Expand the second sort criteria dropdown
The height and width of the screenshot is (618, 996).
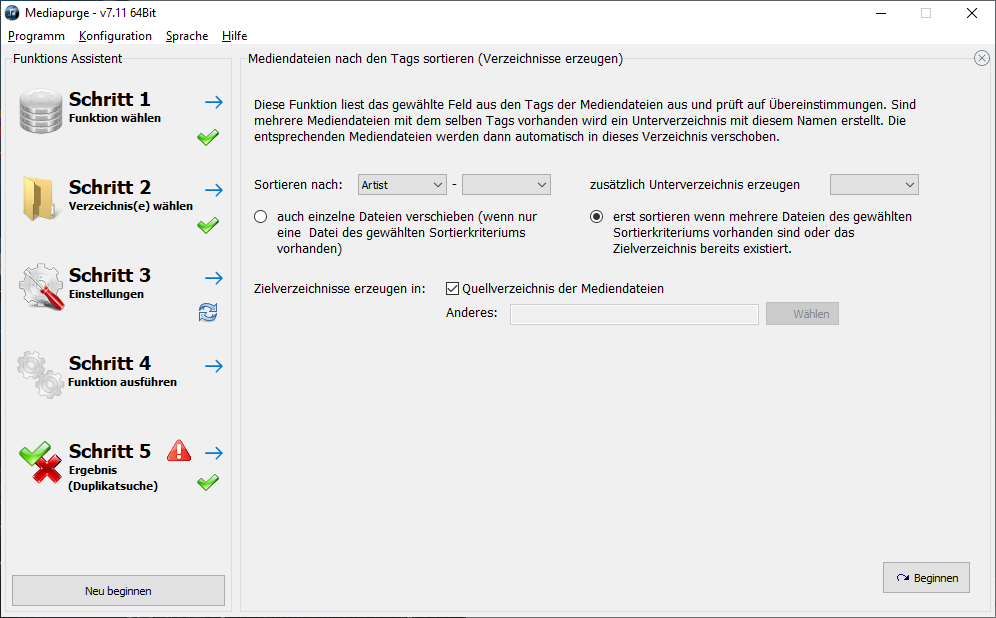tap(506, 185)
